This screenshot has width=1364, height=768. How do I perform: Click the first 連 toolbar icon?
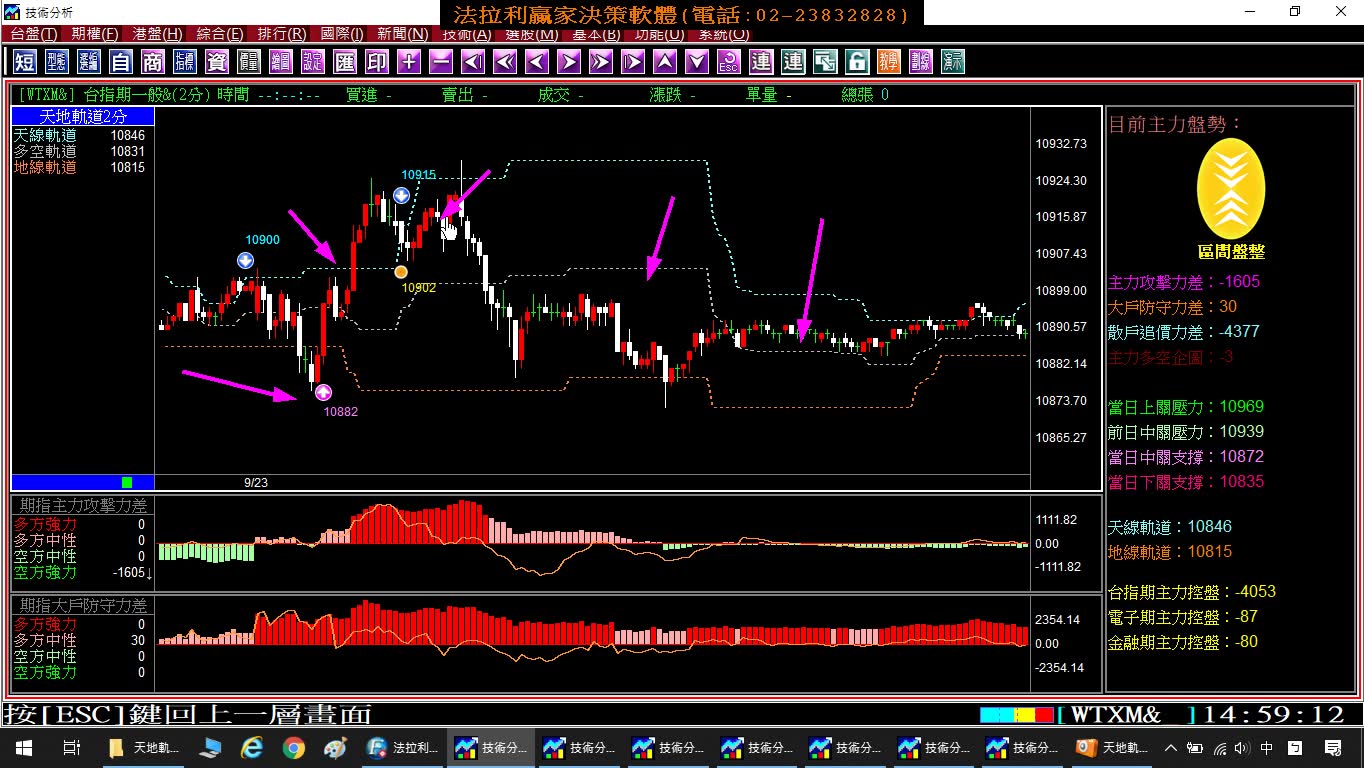click(761, 61)
